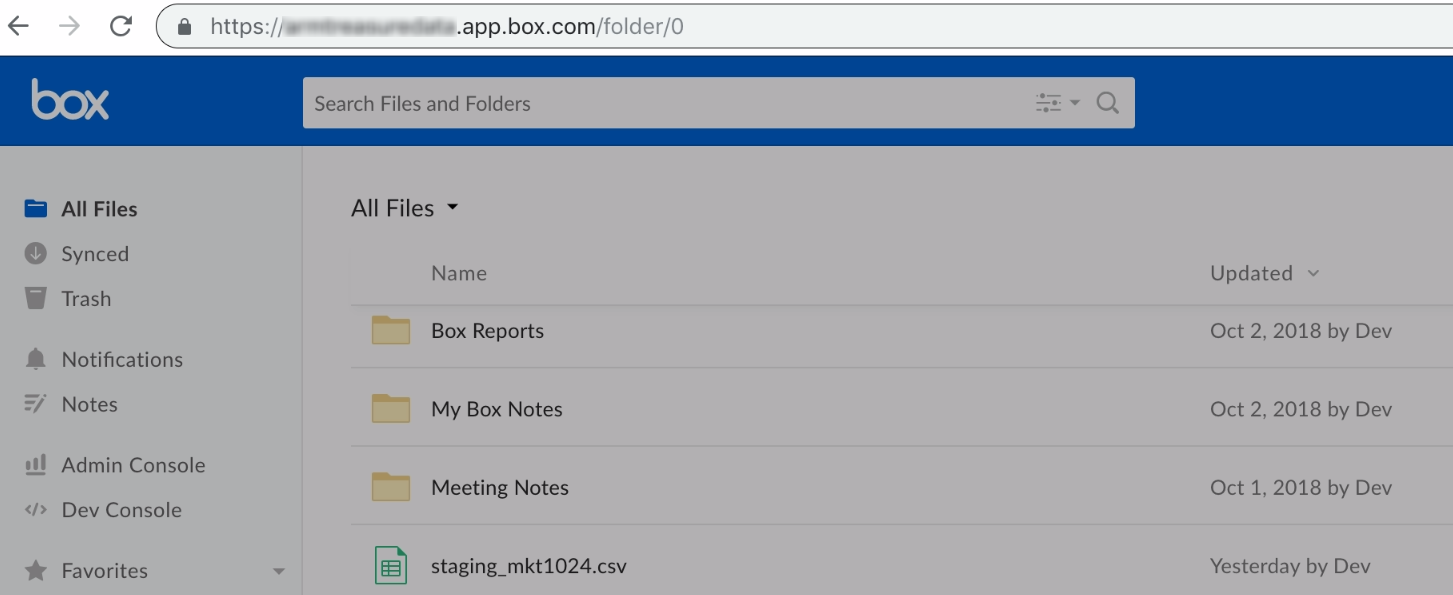The image size is (1453, 595).
Task: Click the Favorites star icon
Action: coord(36,571)
